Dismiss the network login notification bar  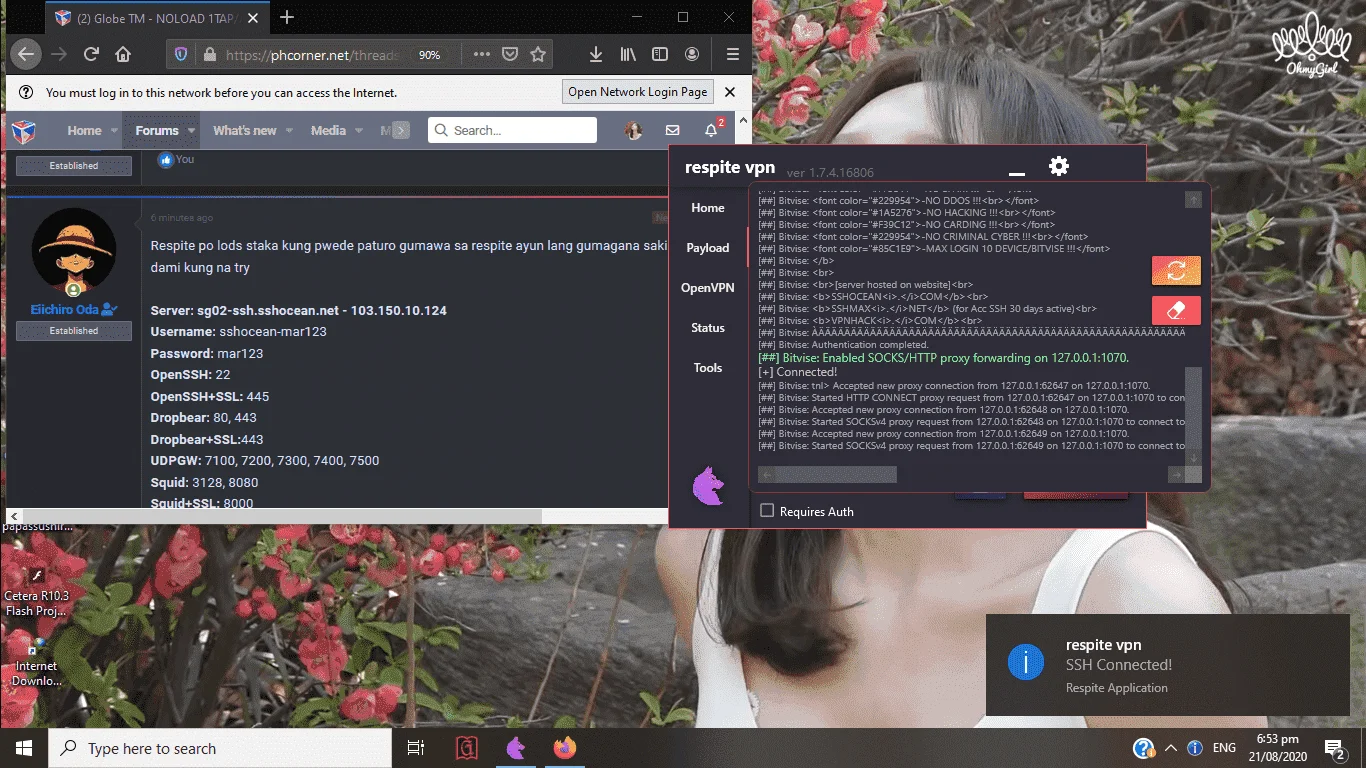pyautogui.click(x=730, y=92)
